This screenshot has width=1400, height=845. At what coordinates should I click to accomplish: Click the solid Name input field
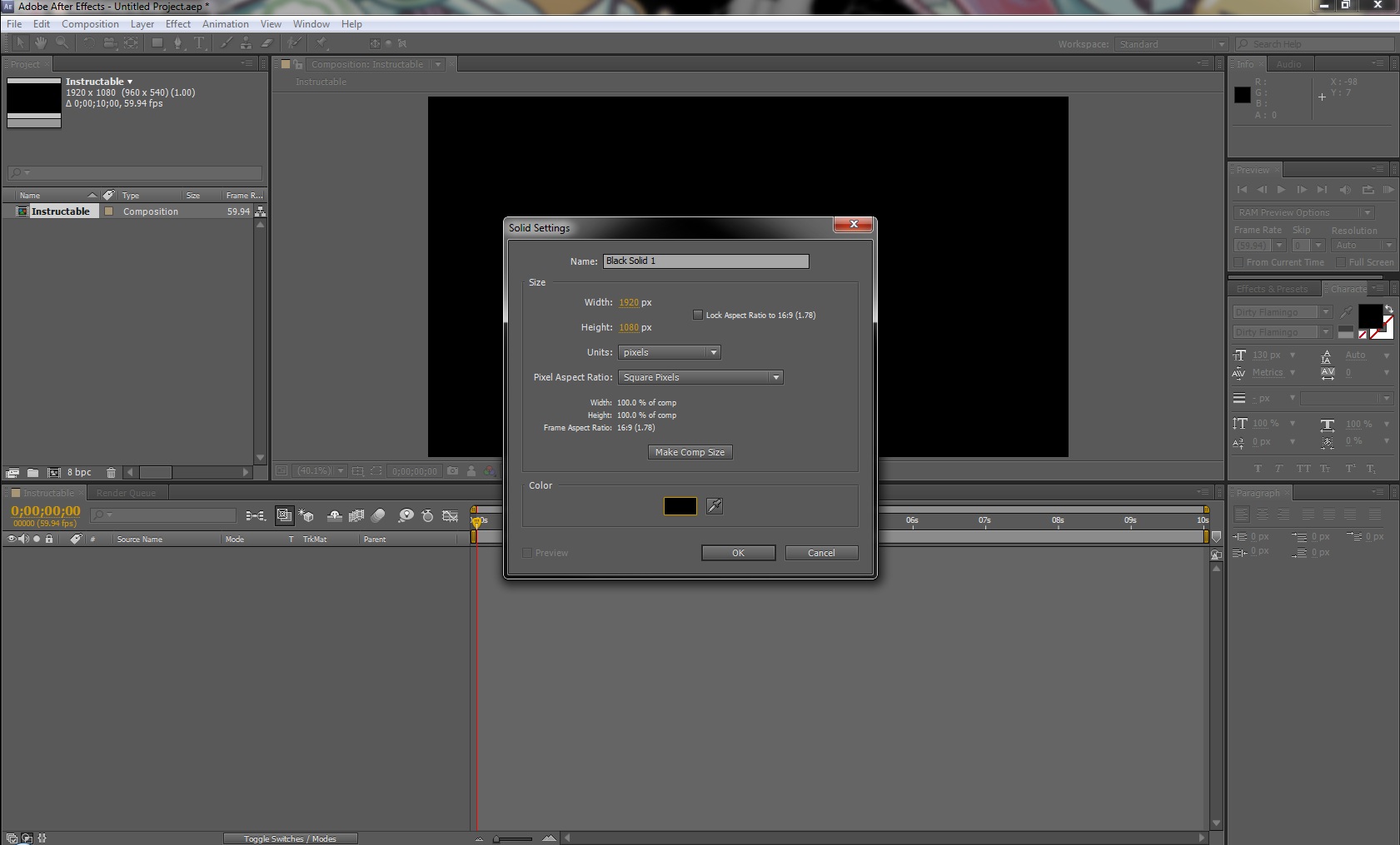(705, 261)
